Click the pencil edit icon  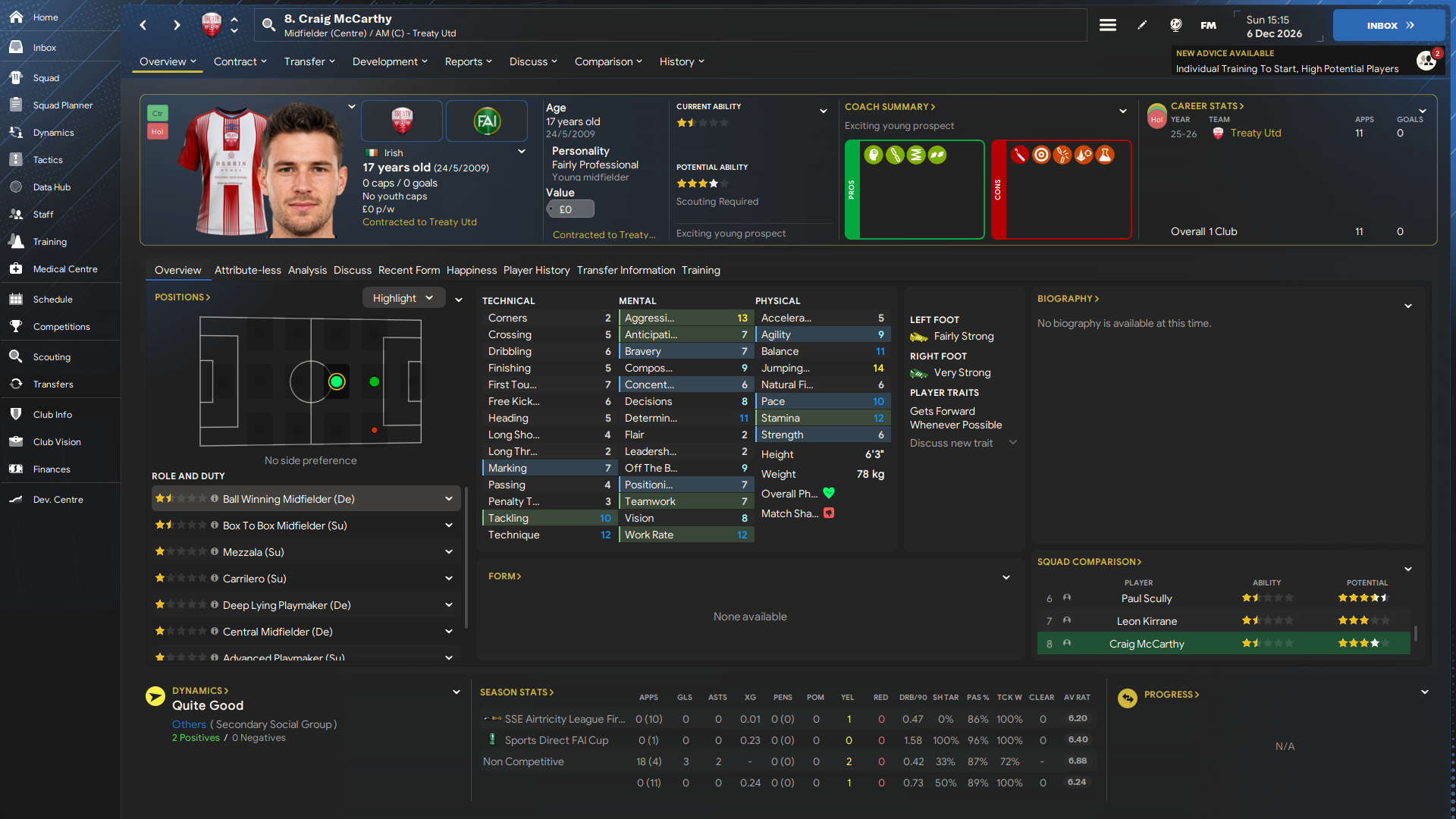click(1142, 25)
